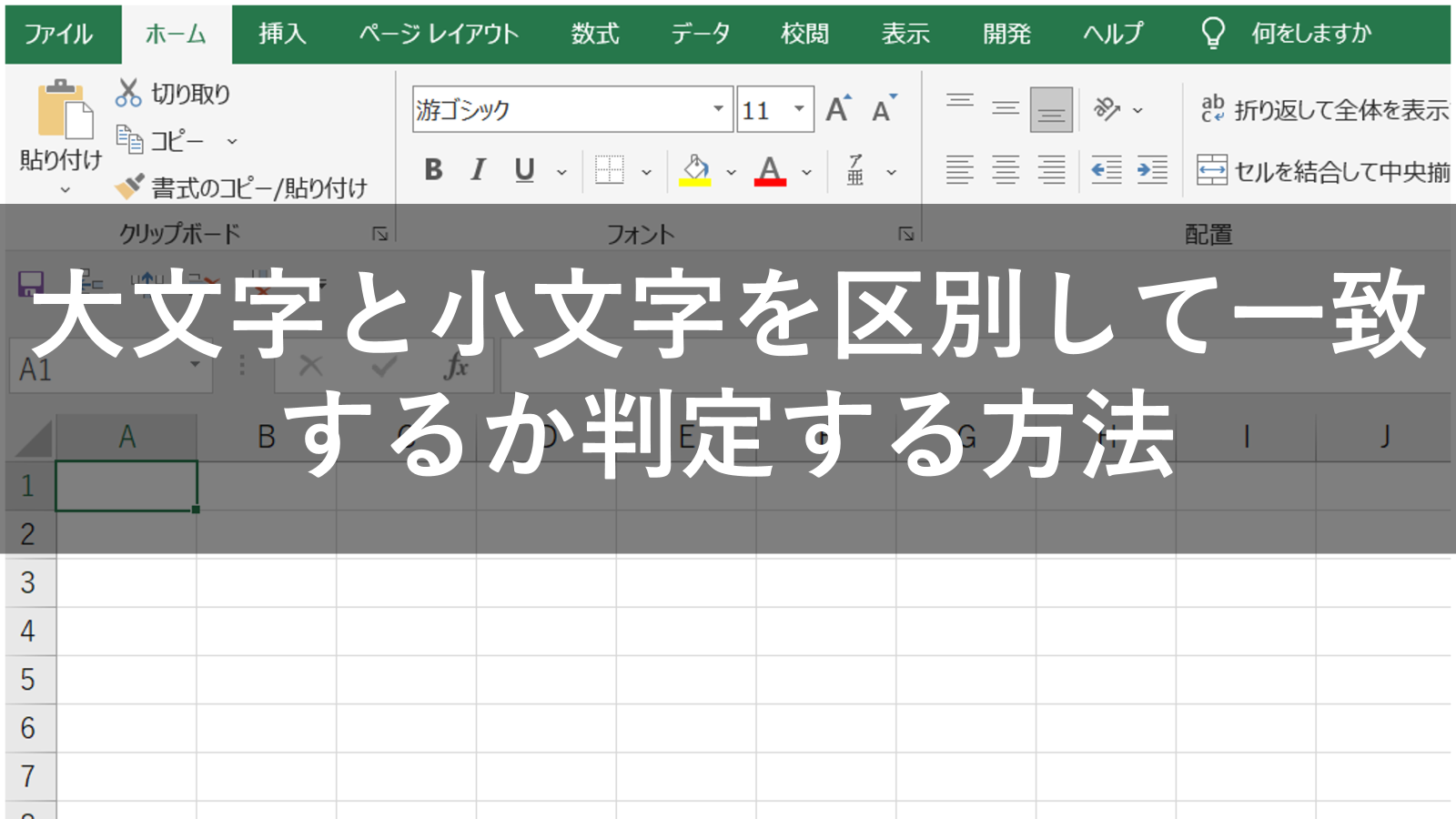Click the Cut scissors icon
The image size is (1456, 819).
click(x=128, y=93)
